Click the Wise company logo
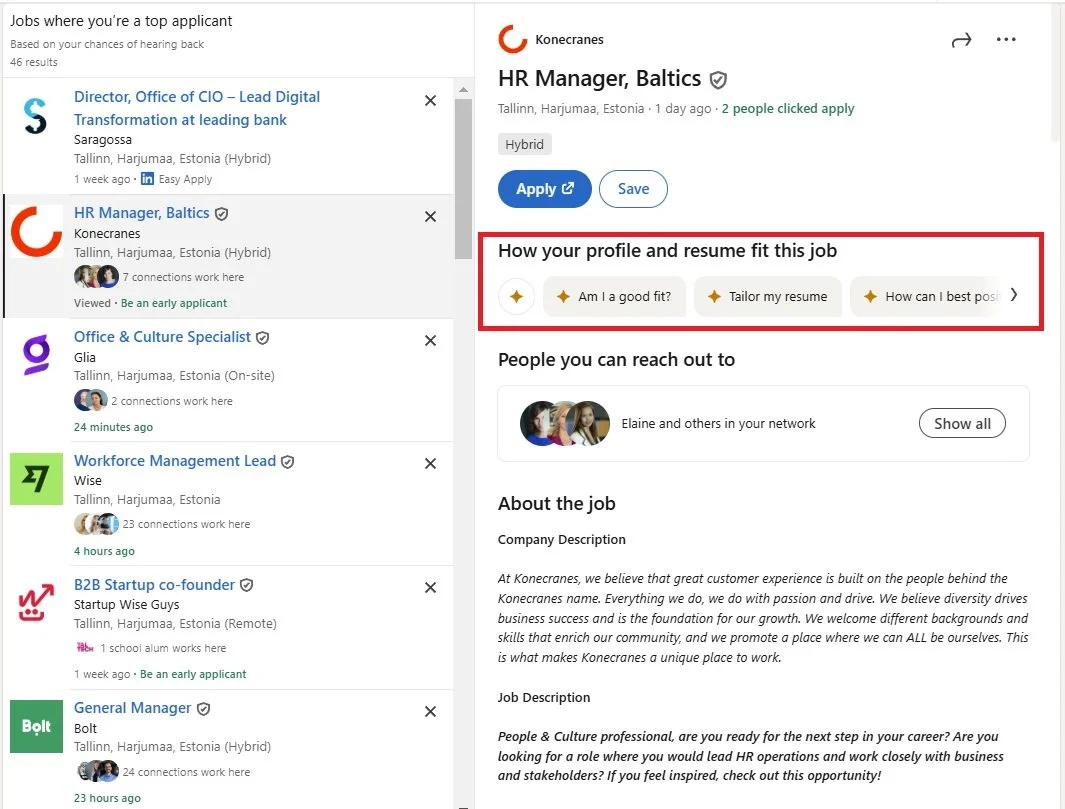 tap(36, 479)
